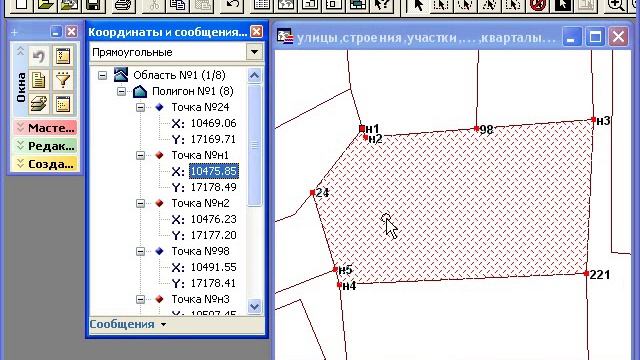640x360 pixels.
Task: Select the Точка №98 tree row
Action: point(200,251)
